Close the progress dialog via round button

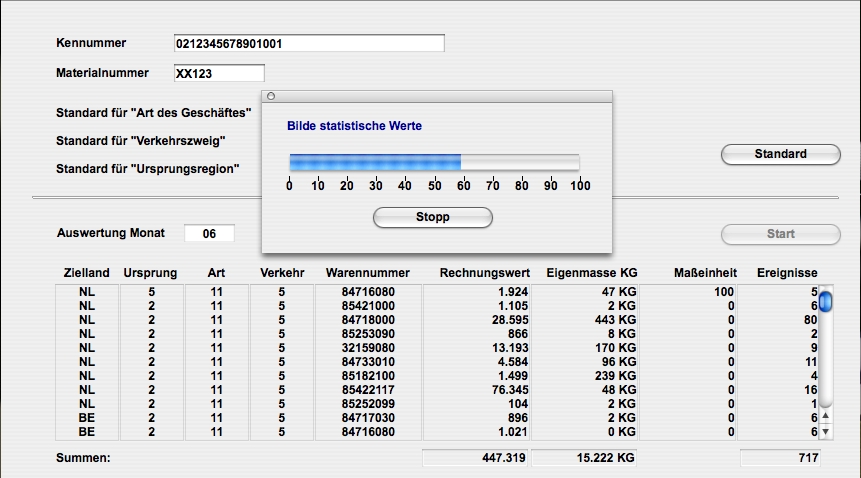point(271,96)
